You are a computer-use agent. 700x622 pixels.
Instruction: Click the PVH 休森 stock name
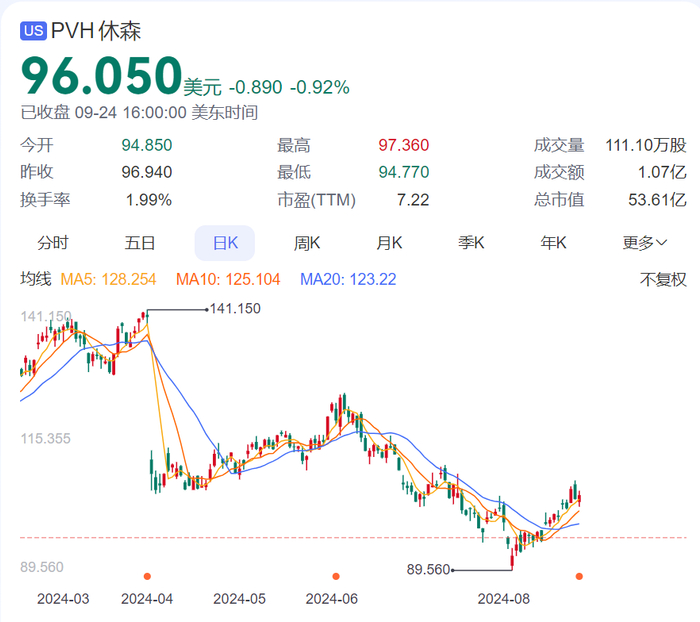click(96, 31)
